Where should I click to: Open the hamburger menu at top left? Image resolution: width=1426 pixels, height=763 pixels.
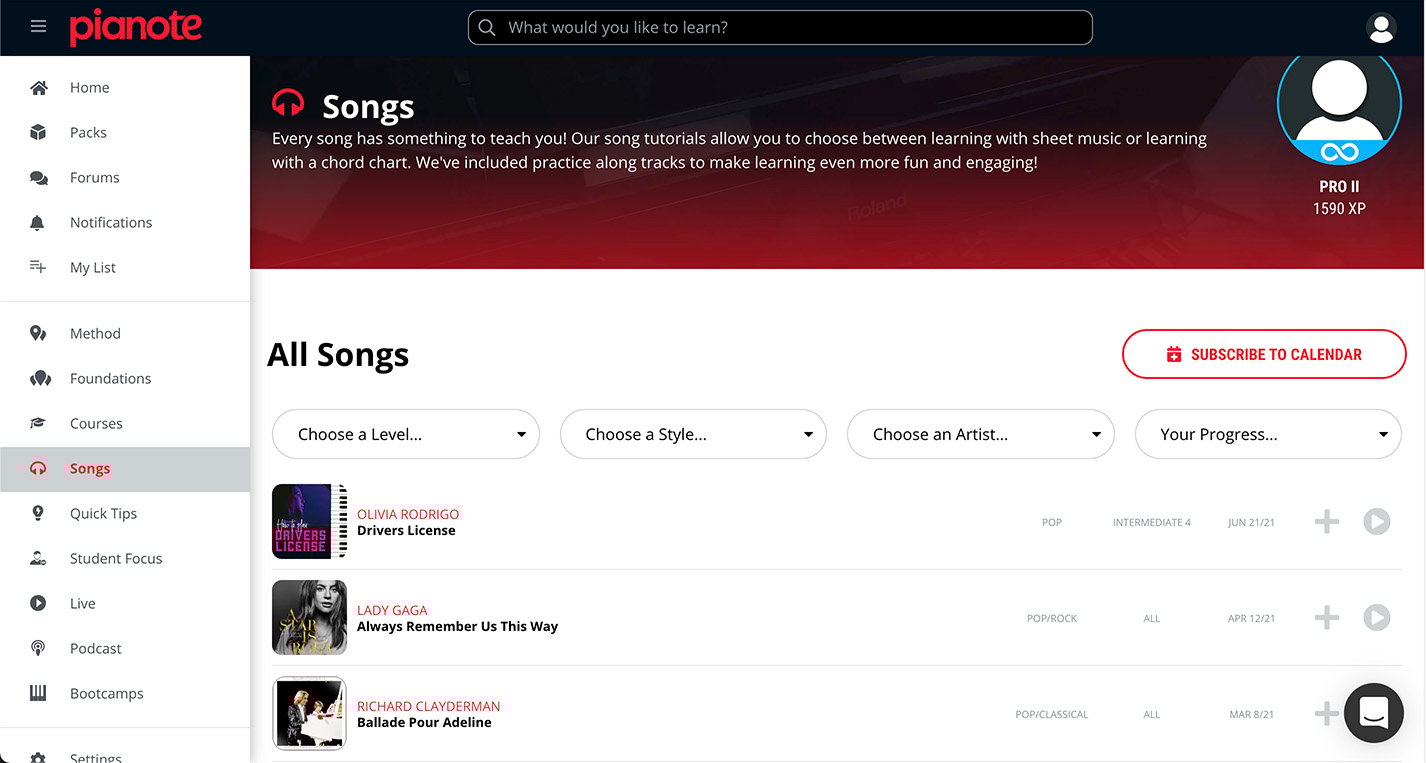pos(38,26)
